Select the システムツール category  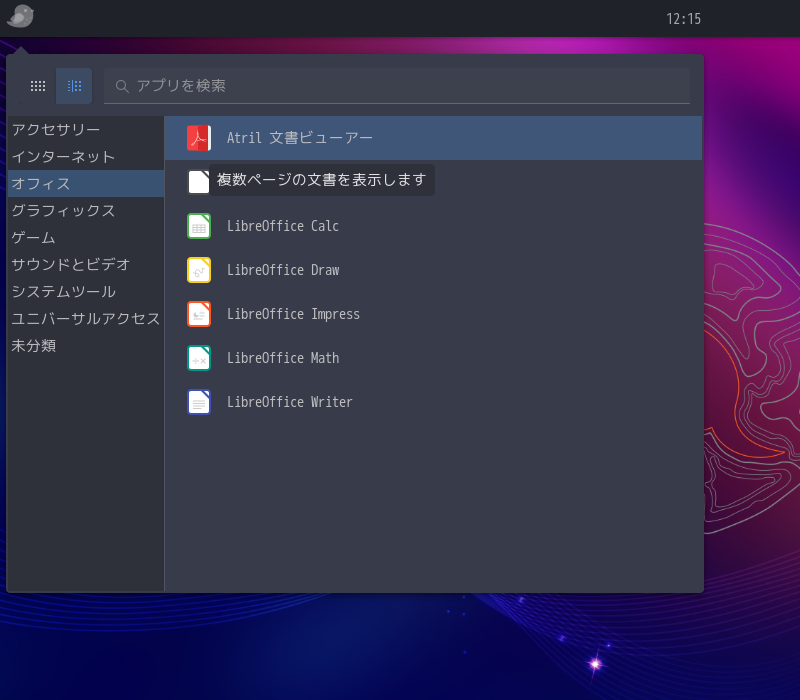point(86,291)
